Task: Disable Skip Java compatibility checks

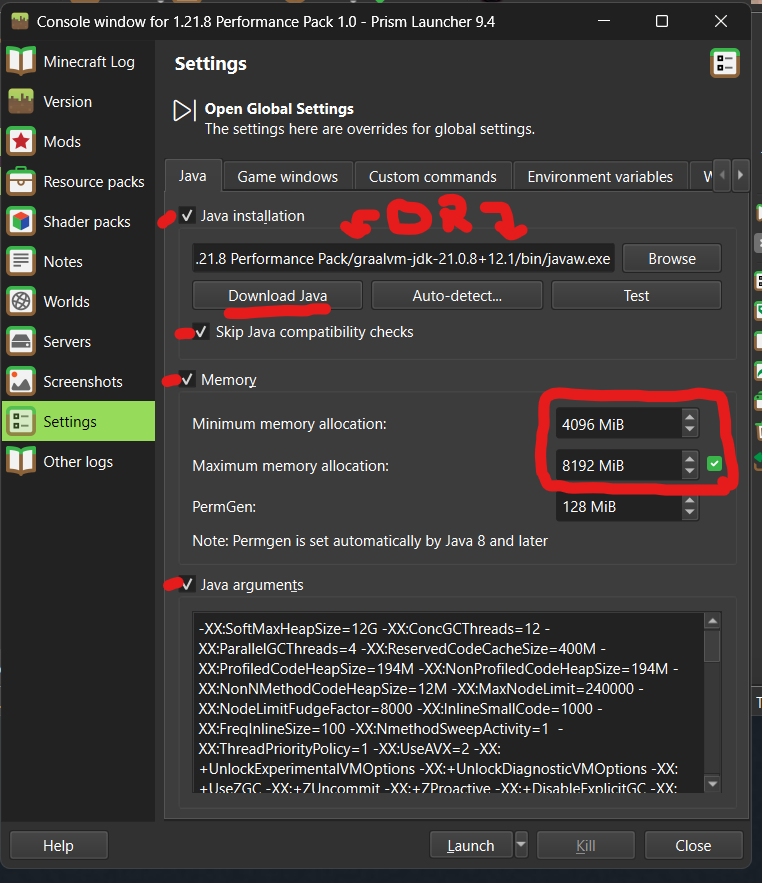Action: tap(201, 331)
